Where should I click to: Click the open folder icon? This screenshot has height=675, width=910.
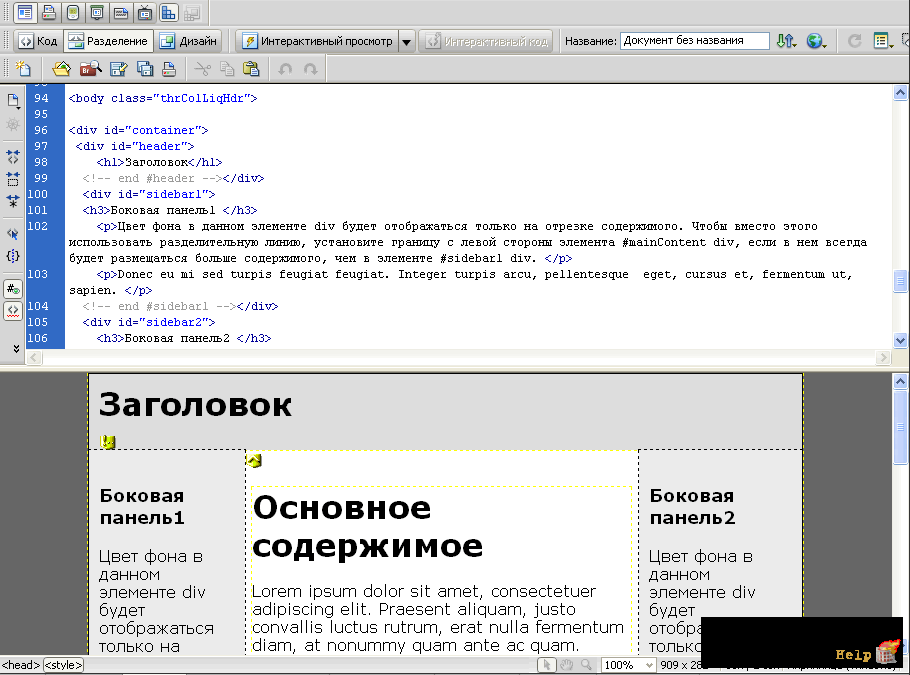(62, 69)
